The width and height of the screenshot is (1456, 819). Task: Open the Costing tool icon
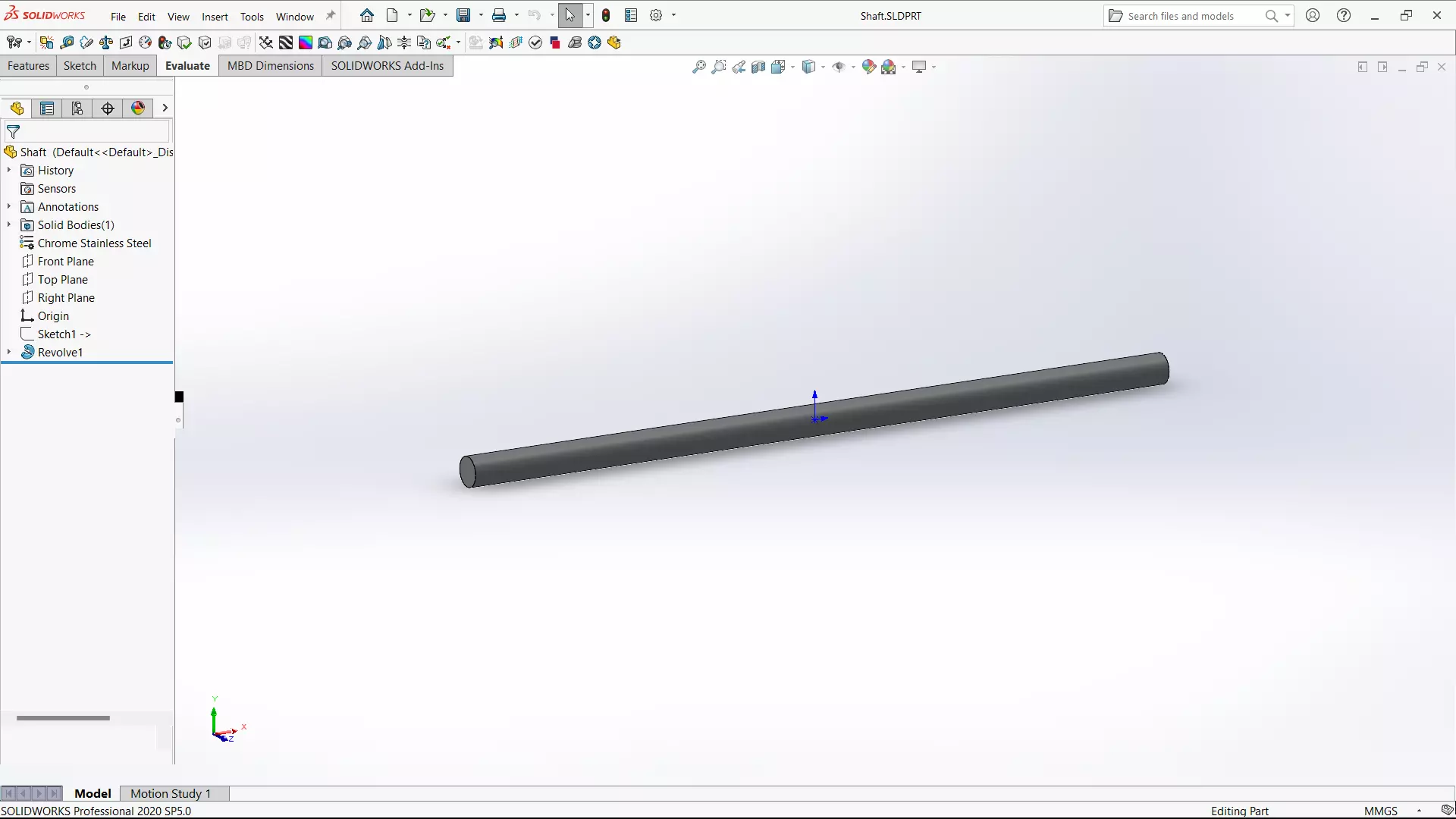point(575,42)
